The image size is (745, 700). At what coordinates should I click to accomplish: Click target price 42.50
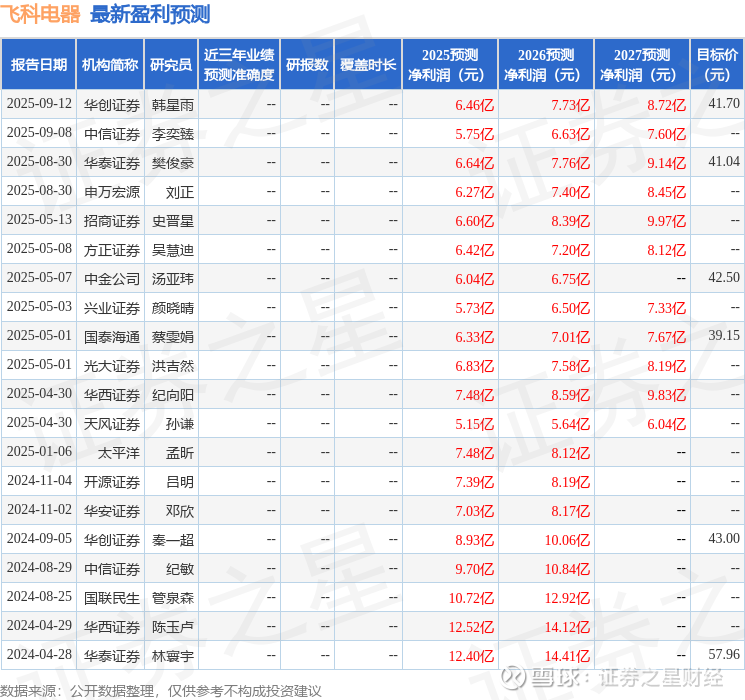tap(724, 278)
